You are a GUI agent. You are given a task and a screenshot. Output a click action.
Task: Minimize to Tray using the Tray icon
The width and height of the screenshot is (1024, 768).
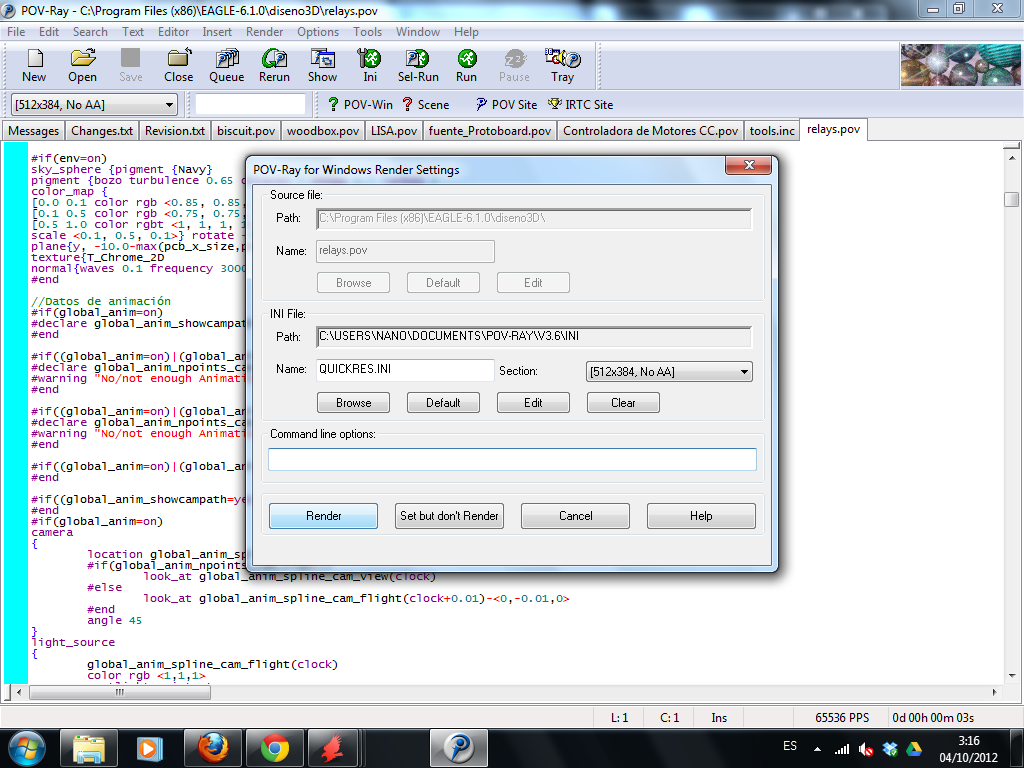coord(562,65)
